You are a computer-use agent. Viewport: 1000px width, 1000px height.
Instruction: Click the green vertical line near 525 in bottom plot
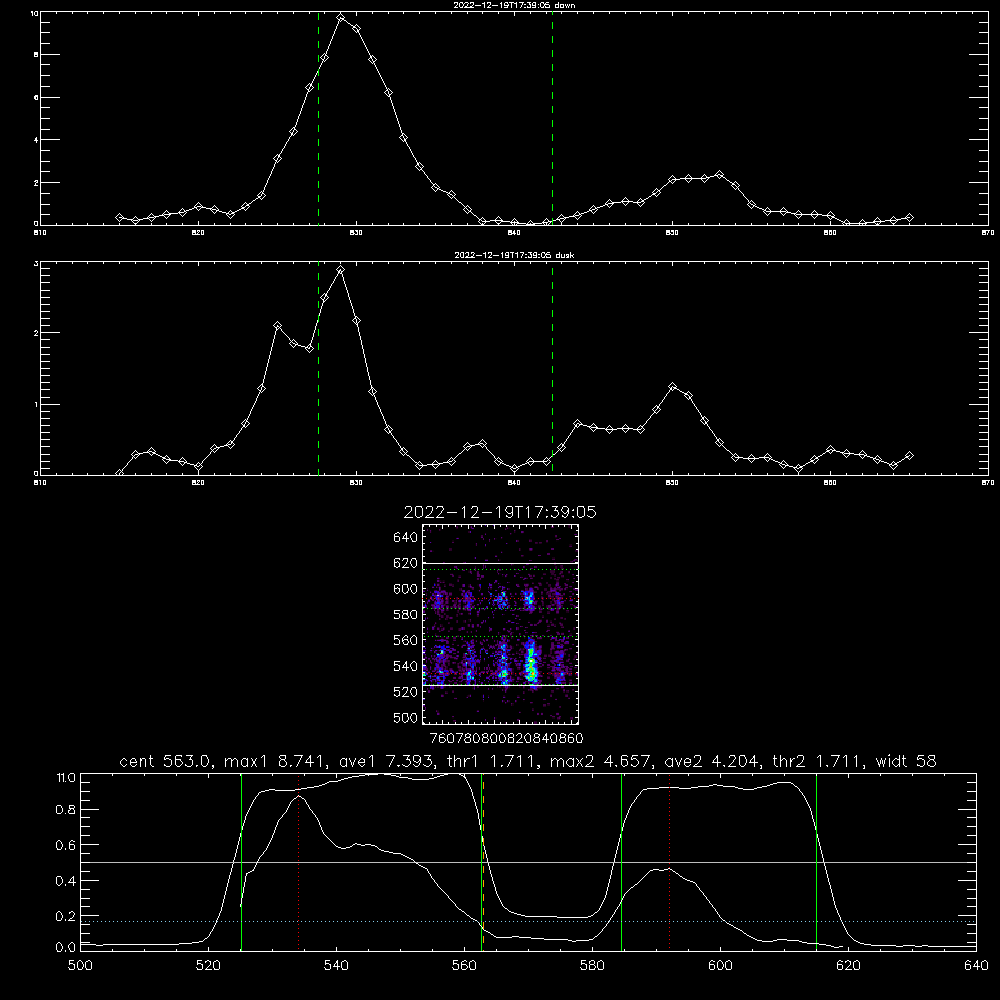[x=241, y=861]
